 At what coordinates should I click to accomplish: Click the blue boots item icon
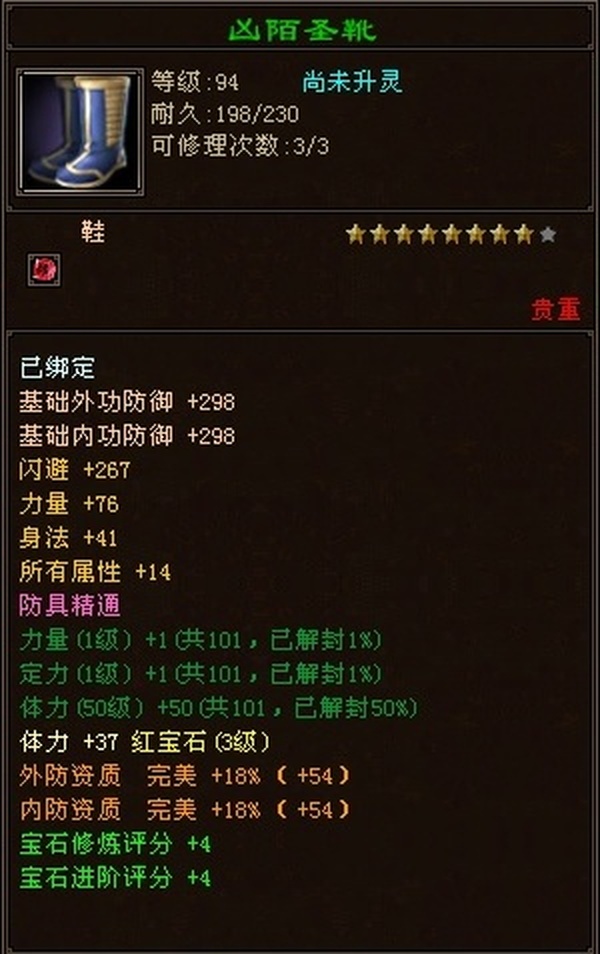point(80,132)
